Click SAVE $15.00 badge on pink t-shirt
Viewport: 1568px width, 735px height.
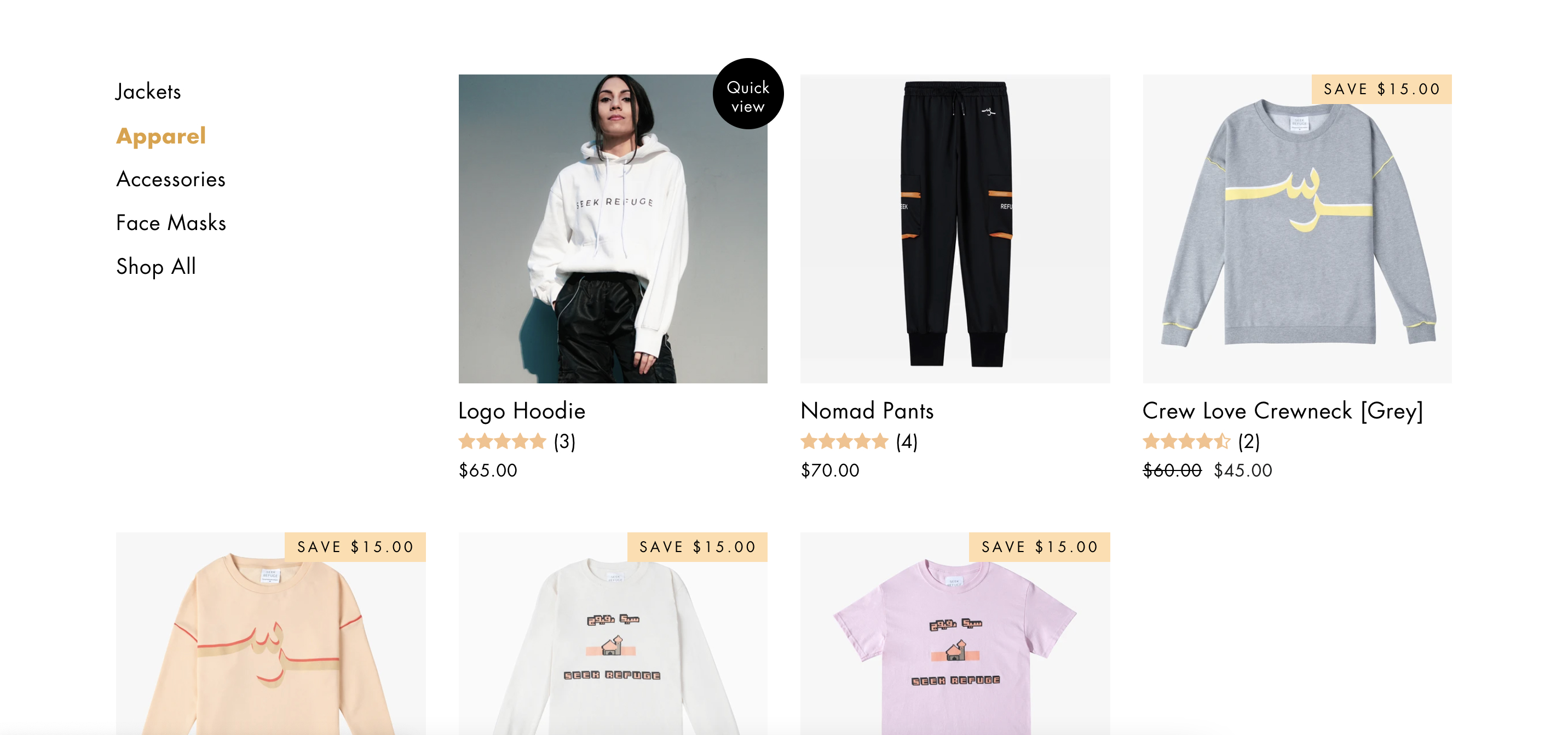click(1039, 548)
